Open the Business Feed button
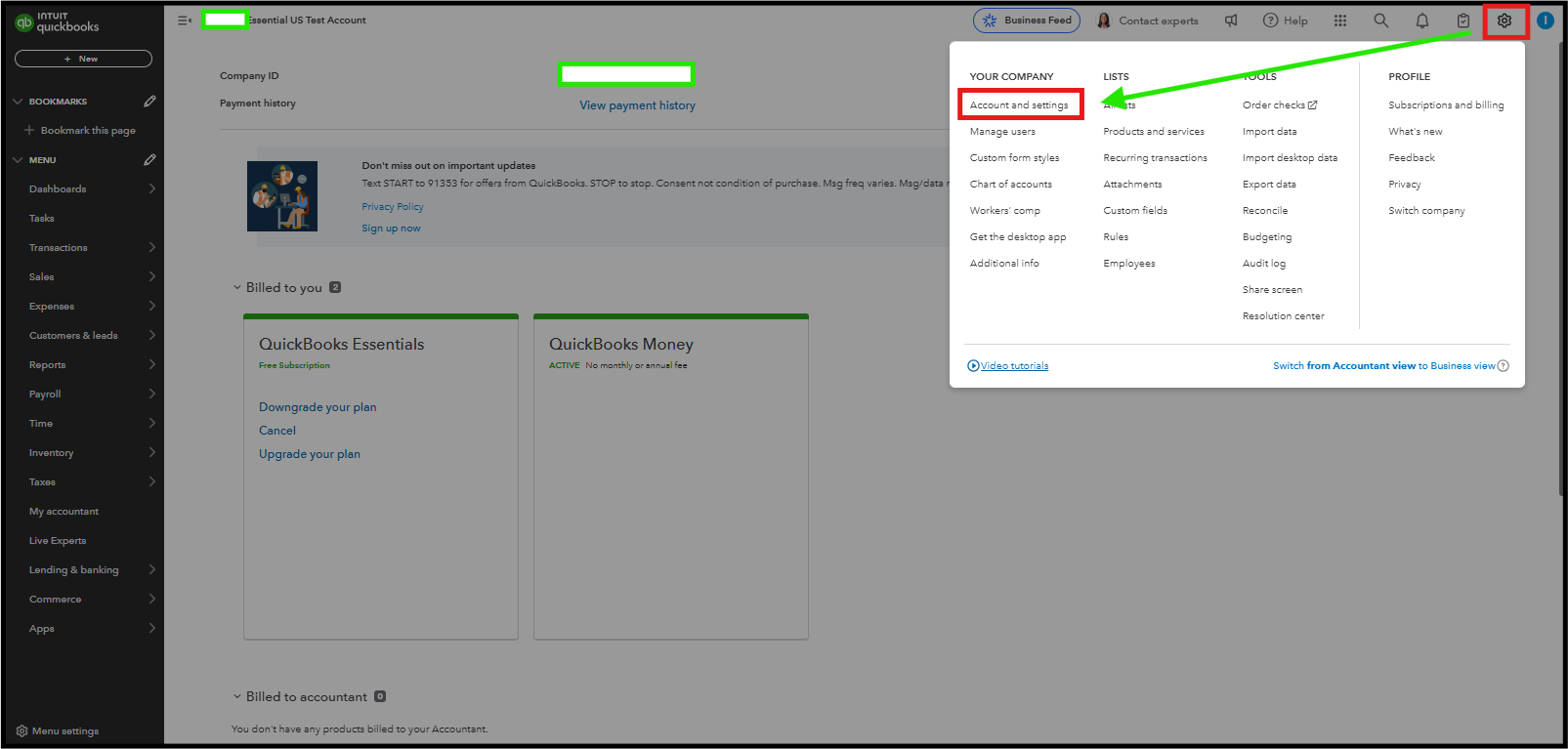 1027,21
